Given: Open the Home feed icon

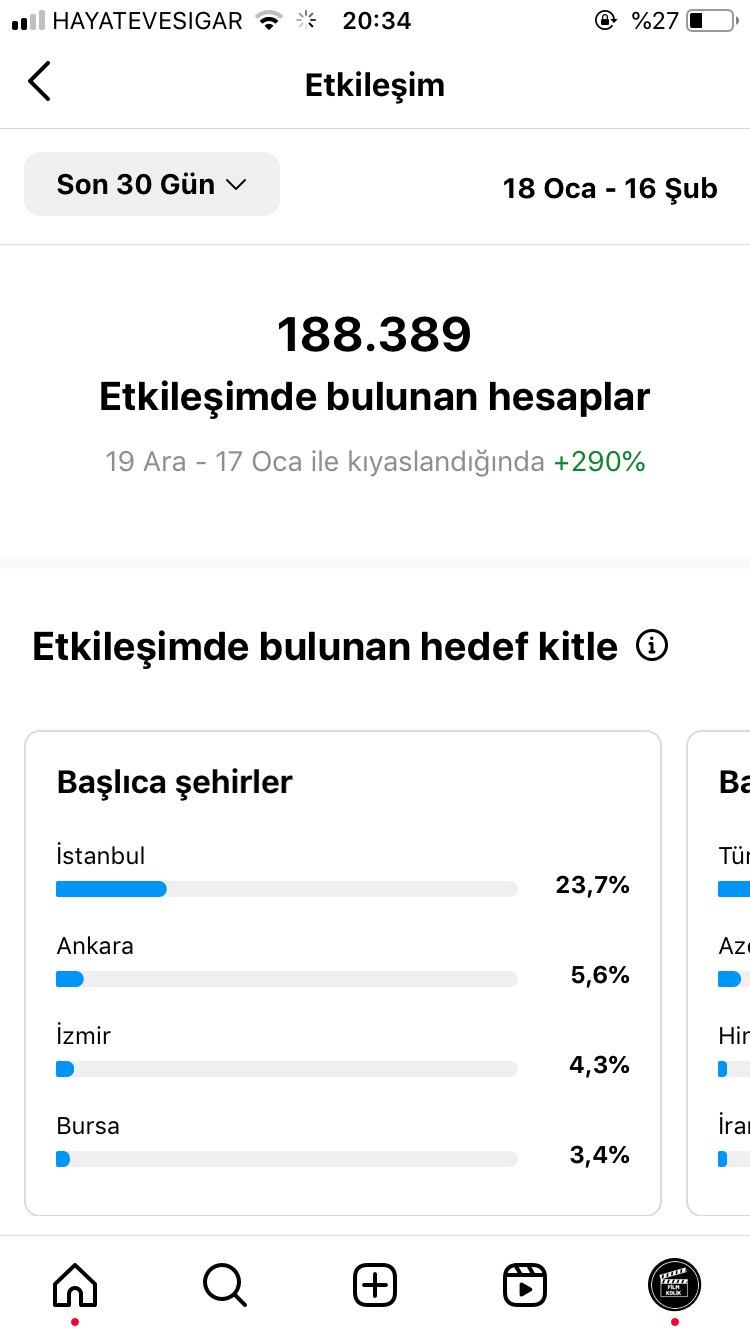Looking at the screenshot, I should pos(75,1284).
